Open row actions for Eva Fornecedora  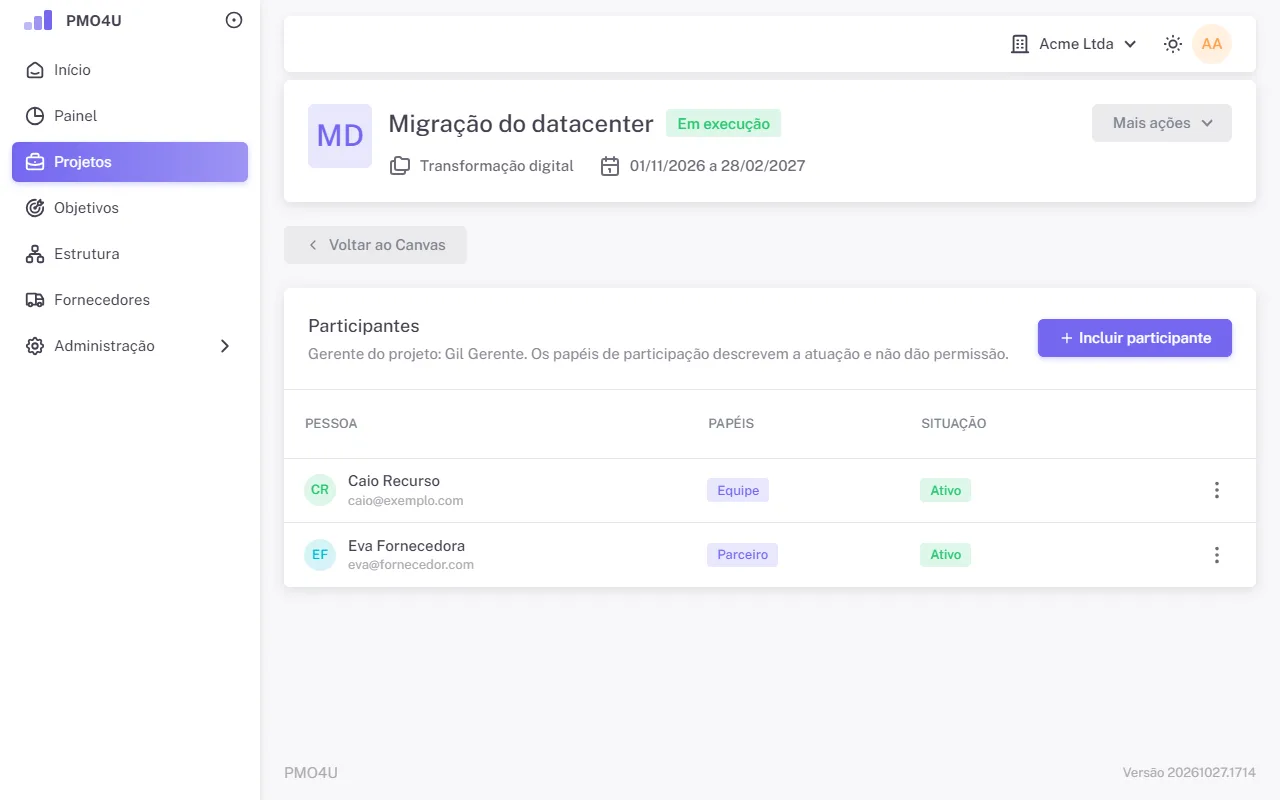coord(1217,555)
